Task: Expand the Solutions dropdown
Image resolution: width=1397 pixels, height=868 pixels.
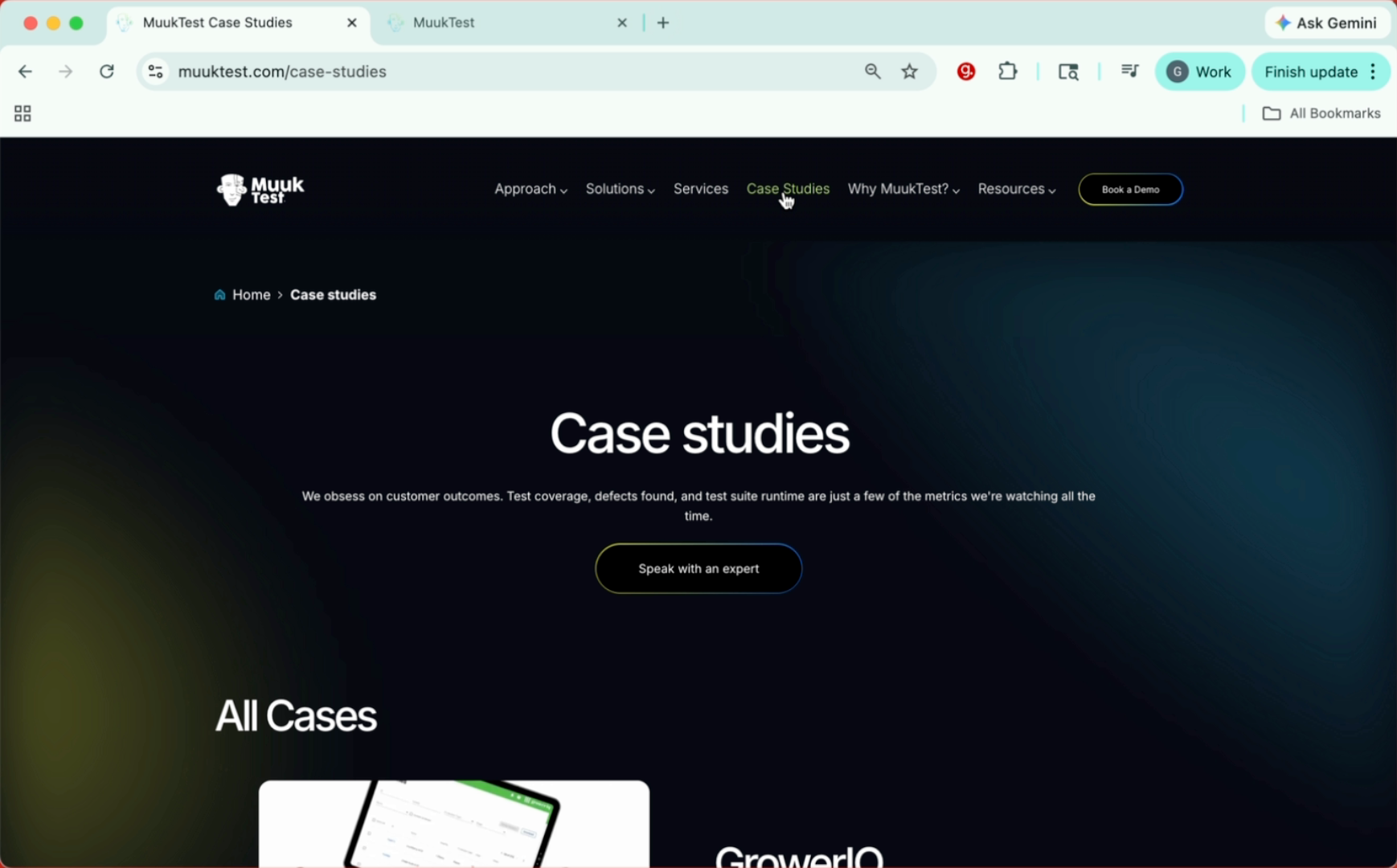Action: coord(620,189)
